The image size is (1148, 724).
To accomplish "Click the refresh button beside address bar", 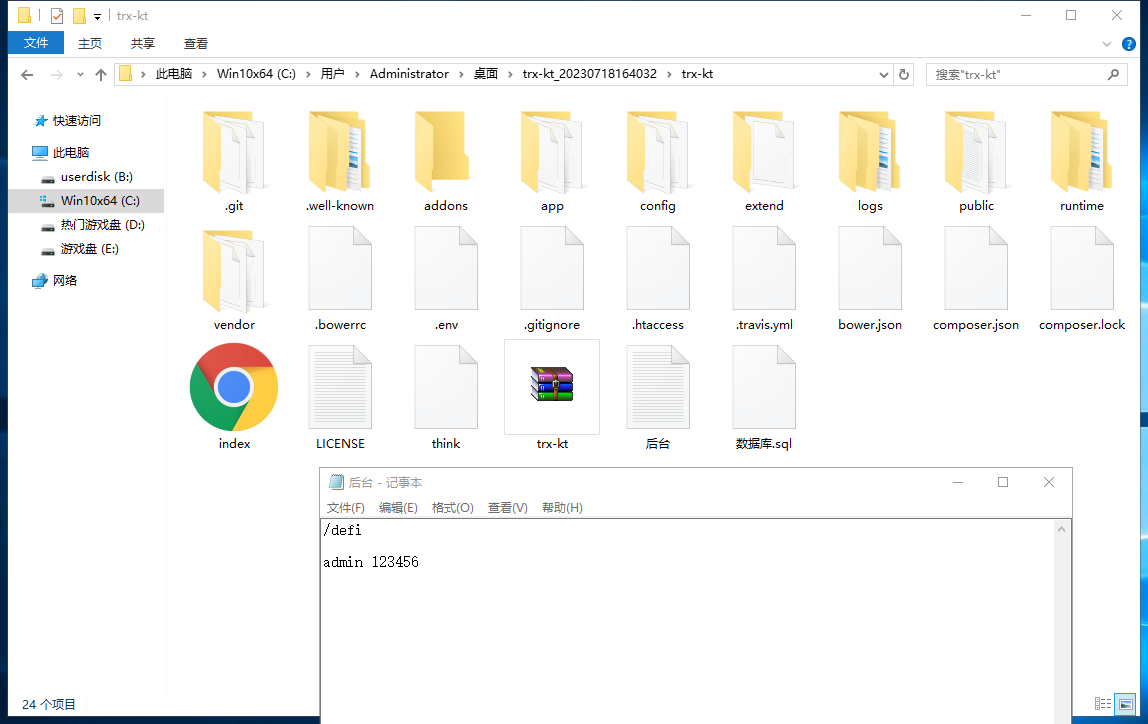I will (x=904, y=74).
